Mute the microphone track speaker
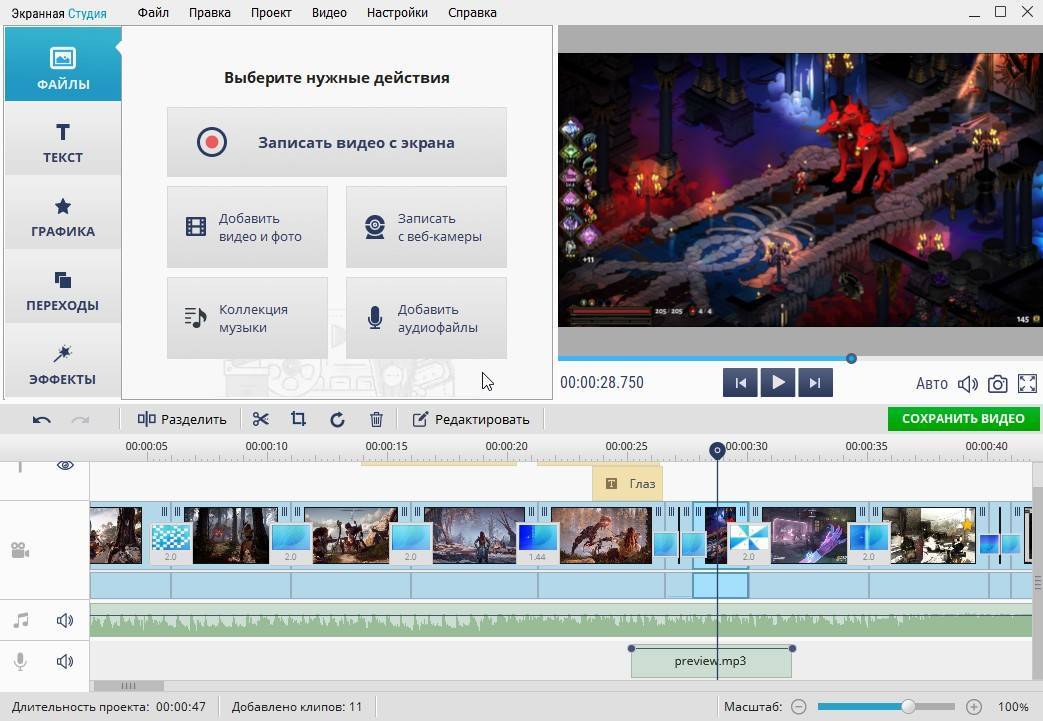This screenshot has height=721, width=1043. point(66,661)
